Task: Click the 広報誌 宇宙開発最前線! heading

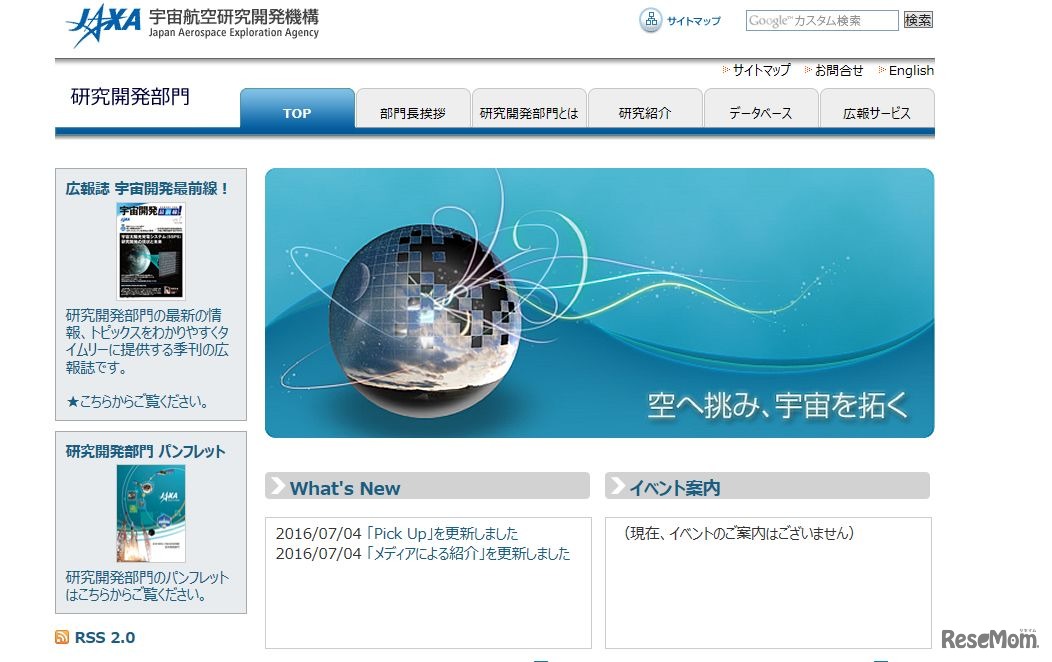Action: pos(147,188)
